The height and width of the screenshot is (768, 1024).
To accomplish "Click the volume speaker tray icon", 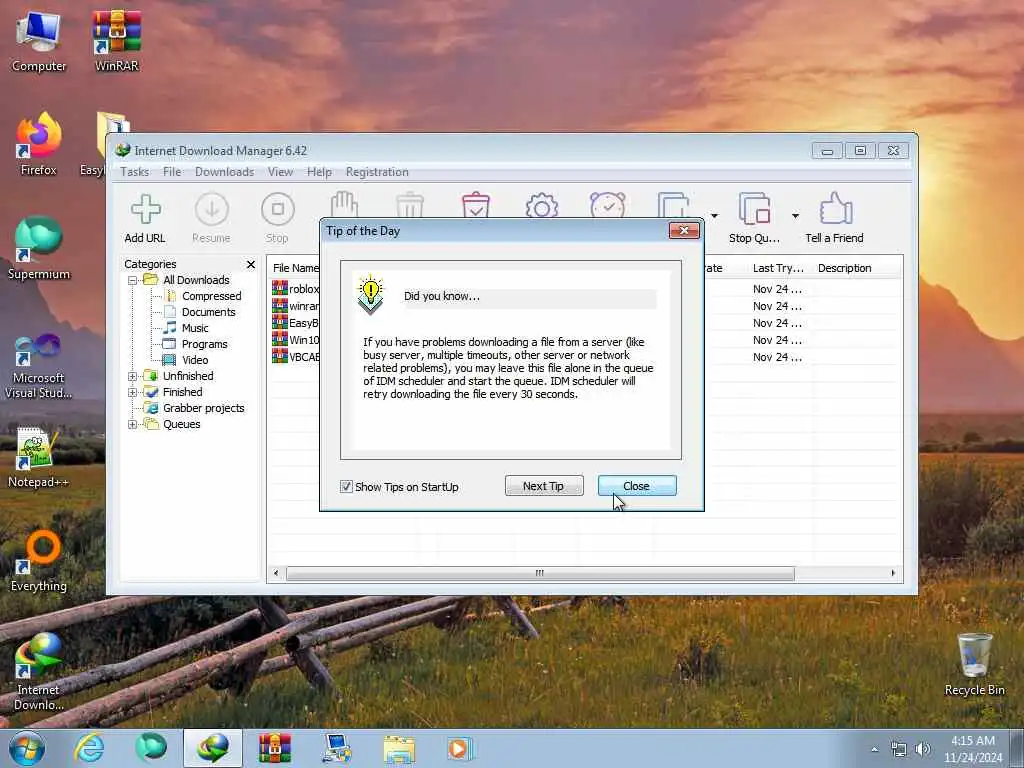I will [922, 749].
